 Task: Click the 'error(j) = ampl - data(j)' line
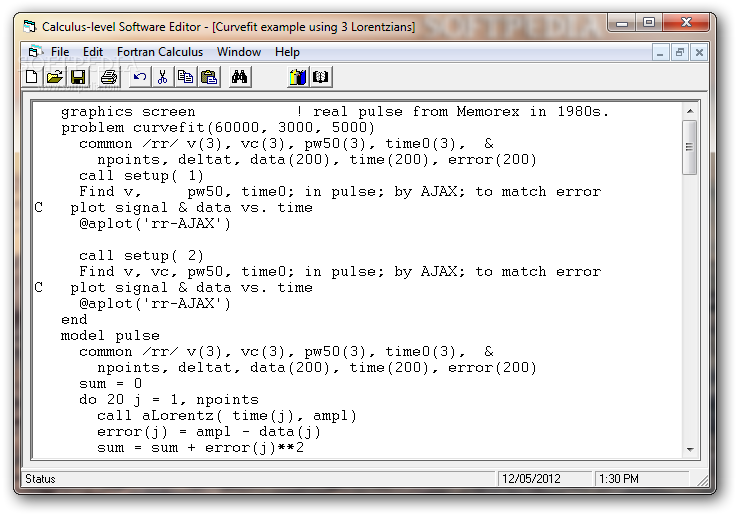(209, 431)
